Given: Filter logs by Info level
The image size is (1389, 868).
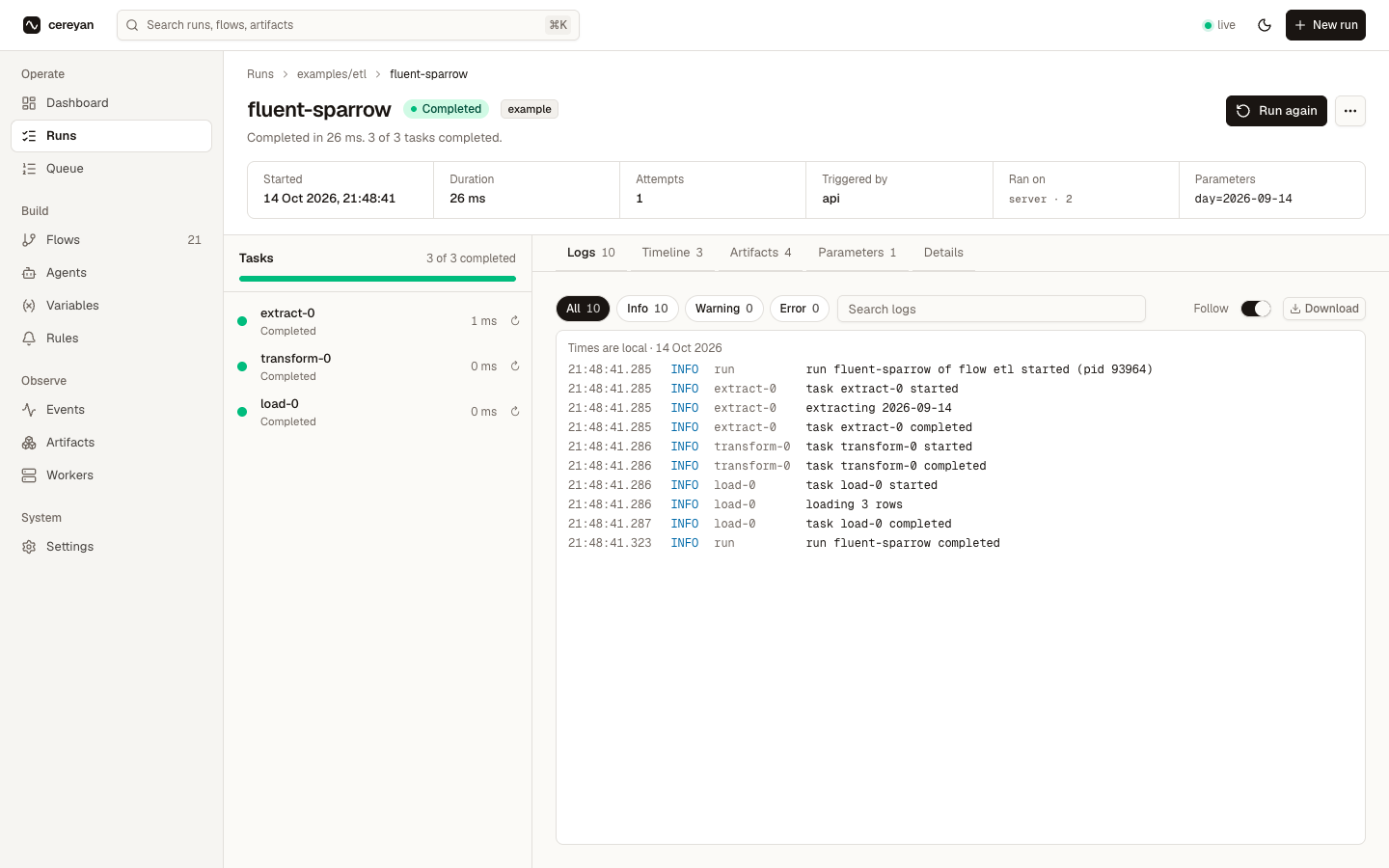Looking at the screenshot, I should pyautogui.click(x=647, y=309).
